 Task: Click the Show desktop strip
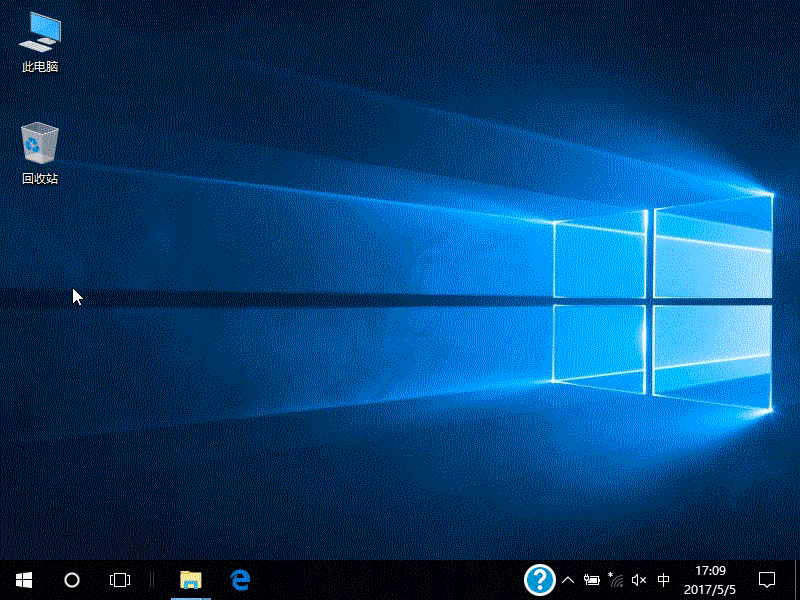click(x=796, y=580)
